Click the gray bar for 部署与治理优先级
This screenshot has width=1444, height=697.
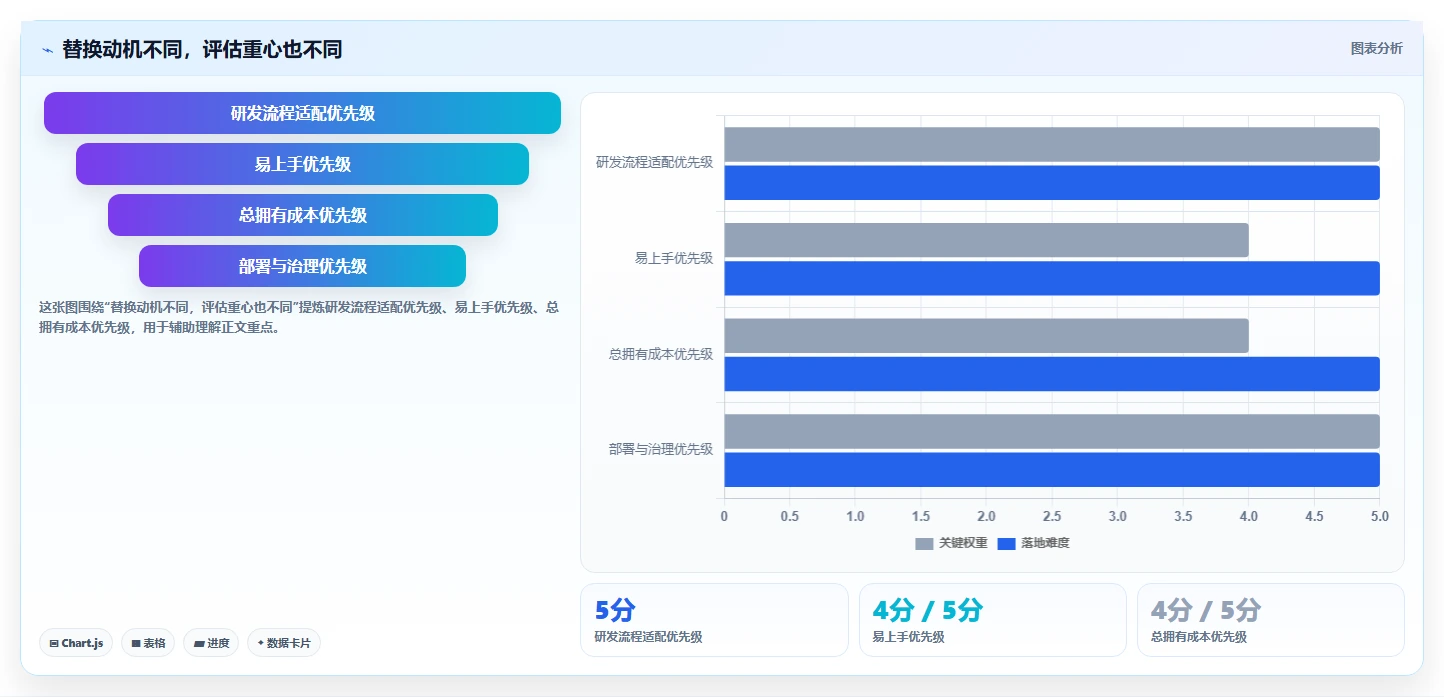pyautogui.click(x=1052, y=431)
